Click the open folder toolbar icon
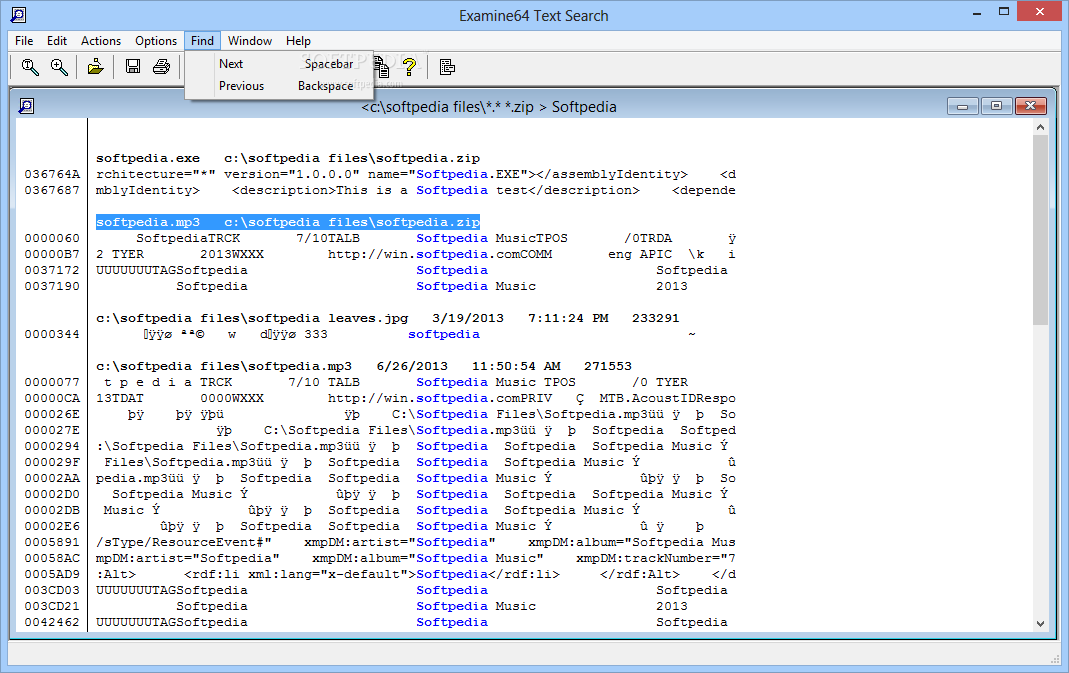 point(95,67)
